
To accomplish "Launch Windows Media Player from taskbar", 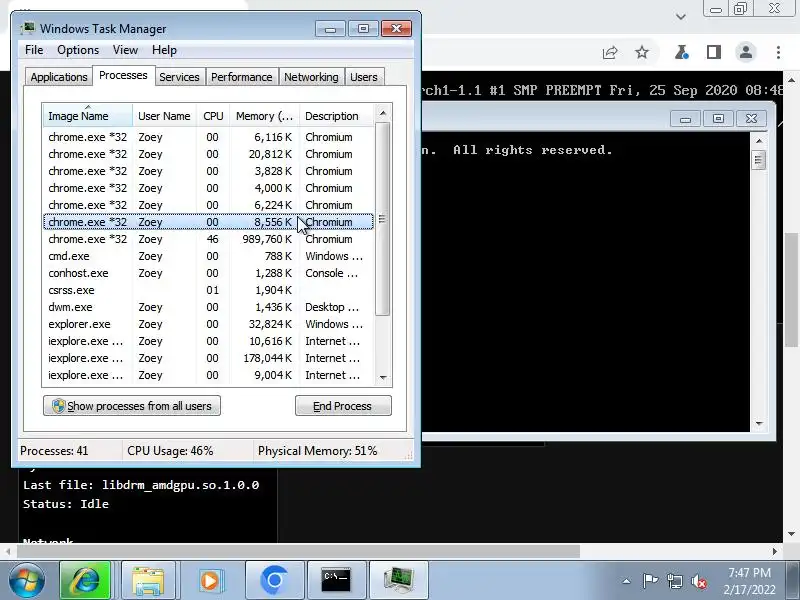I will (210, 580).
